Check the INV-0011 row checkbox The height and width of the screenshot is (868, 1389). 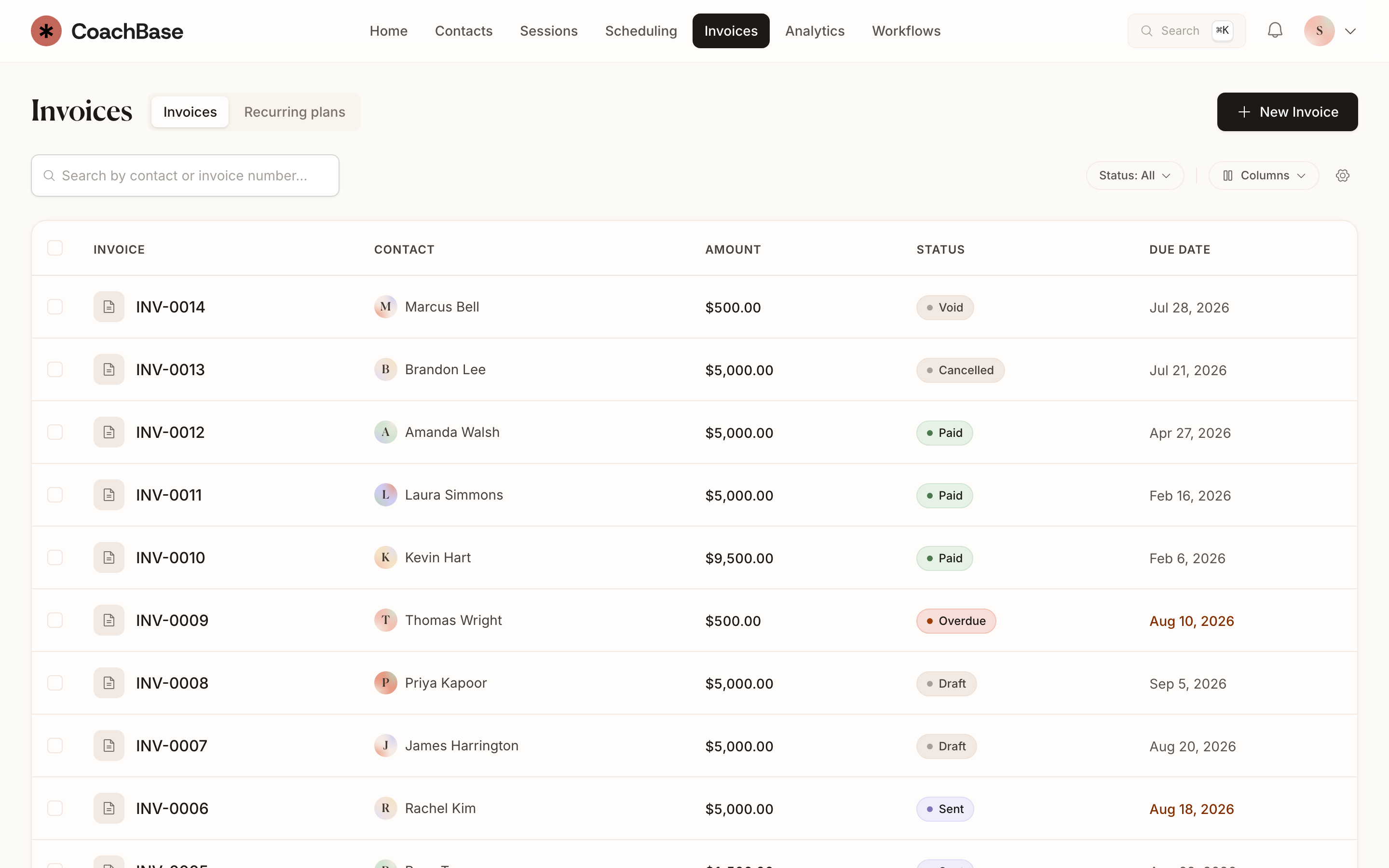point(55,495)
